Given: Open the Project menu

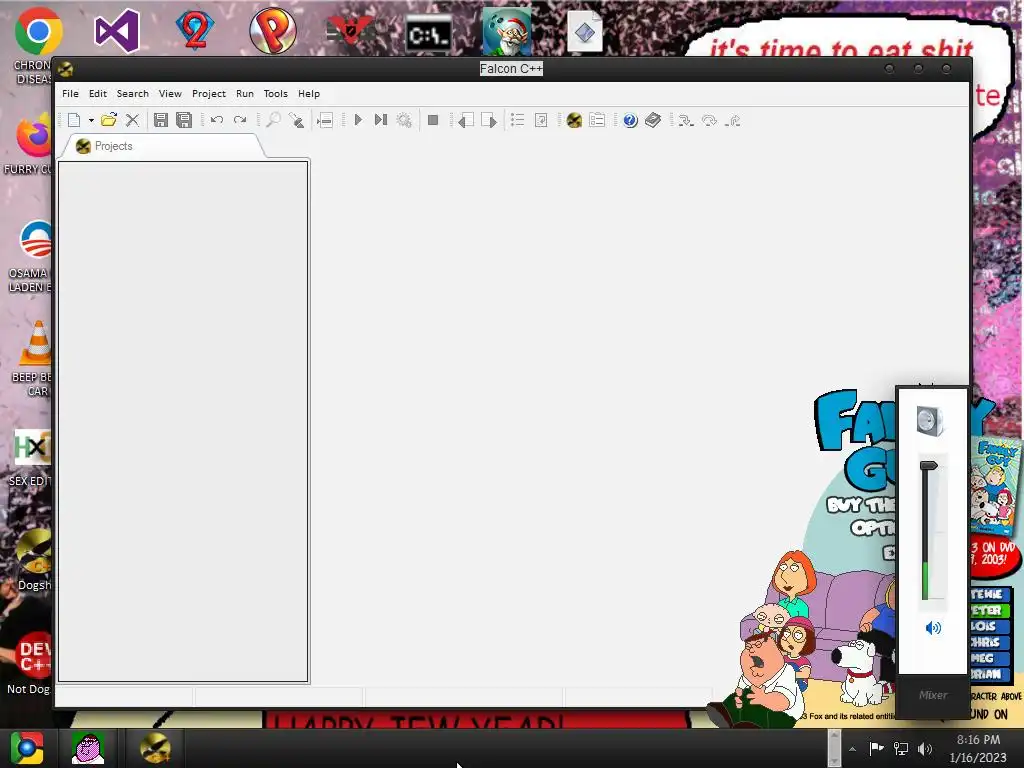Looking at the screenshot, I should (x=209, y=93).
